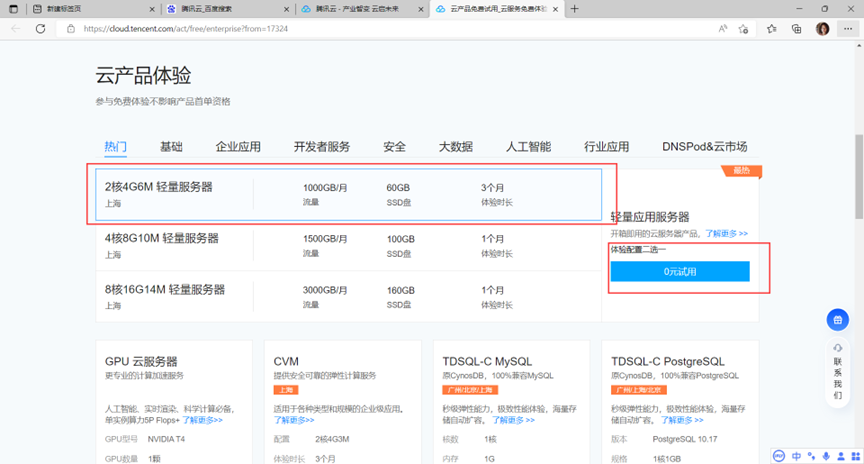Open a new browser tab
The image size is (864, 464).
pos(574,9)
